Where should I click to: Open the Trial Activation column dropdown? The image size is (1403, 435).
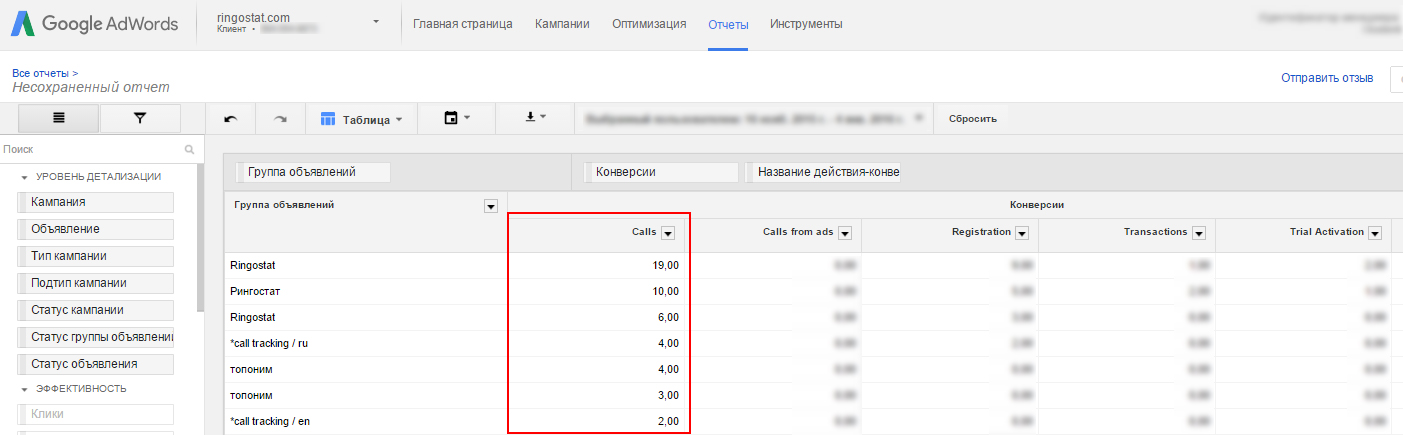[x=1375, y=233]
